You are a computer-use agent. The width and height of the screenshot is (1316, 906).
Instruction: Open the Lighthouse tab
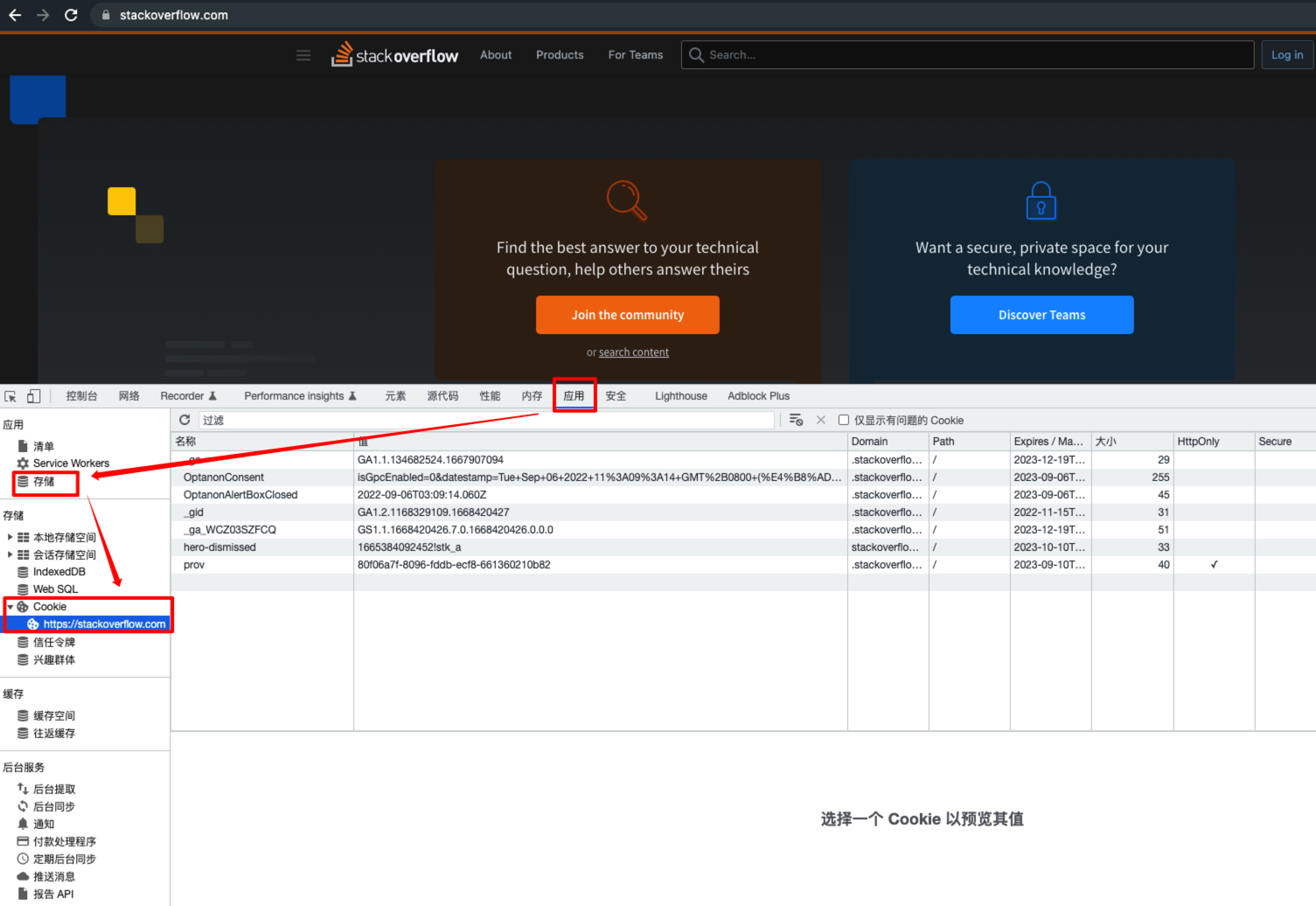point(681,396)
